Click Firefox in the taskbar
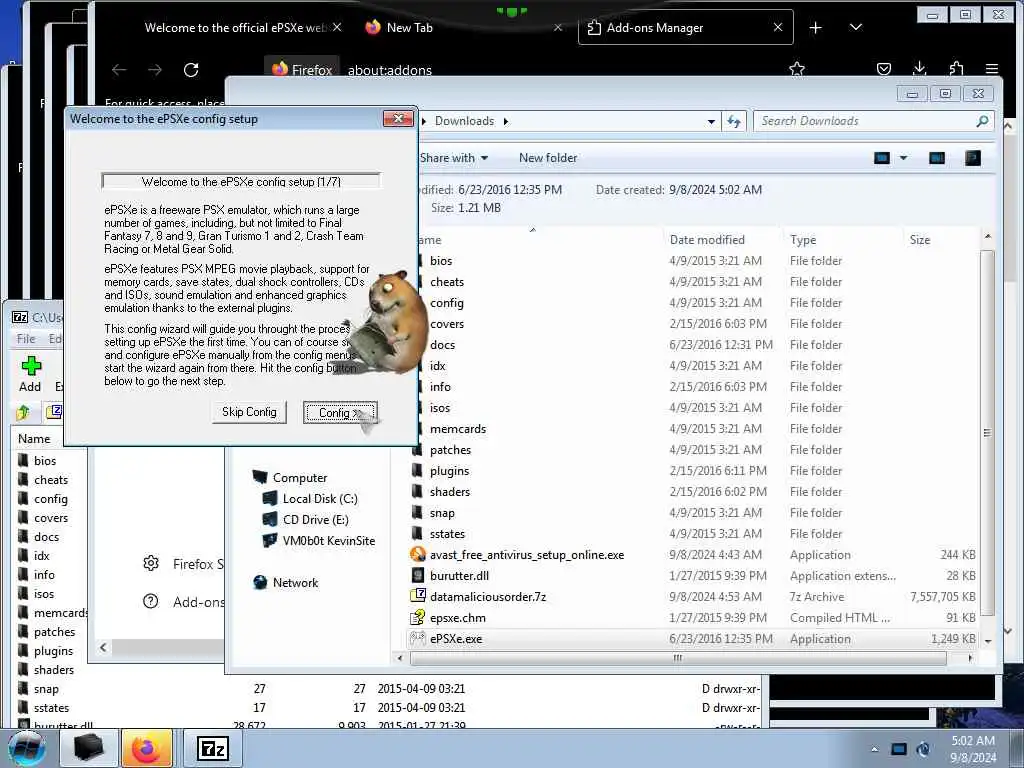This screenshot has height=768, width=1024. (146, 748)
